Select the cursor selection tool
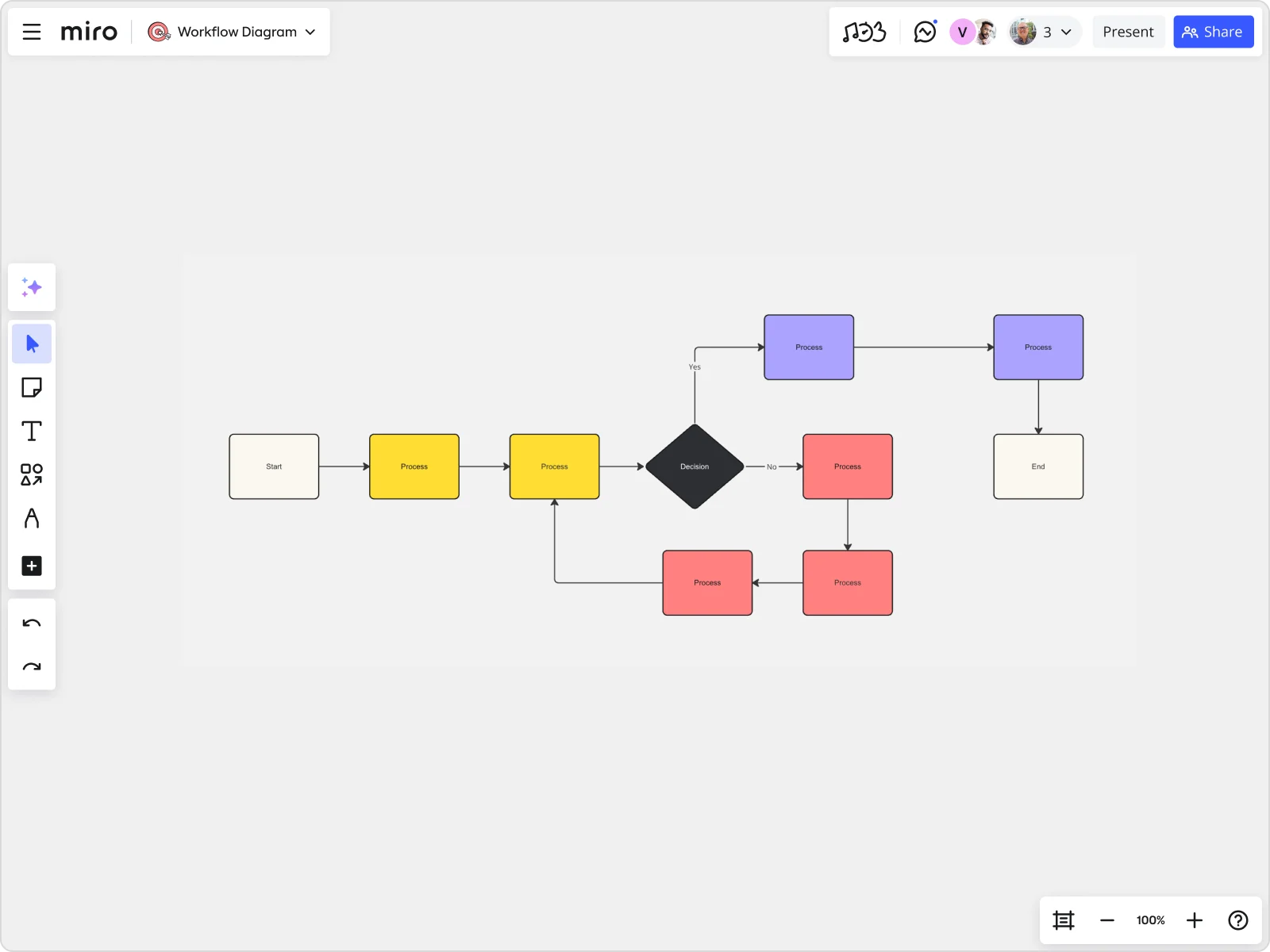 coord(32,344)
